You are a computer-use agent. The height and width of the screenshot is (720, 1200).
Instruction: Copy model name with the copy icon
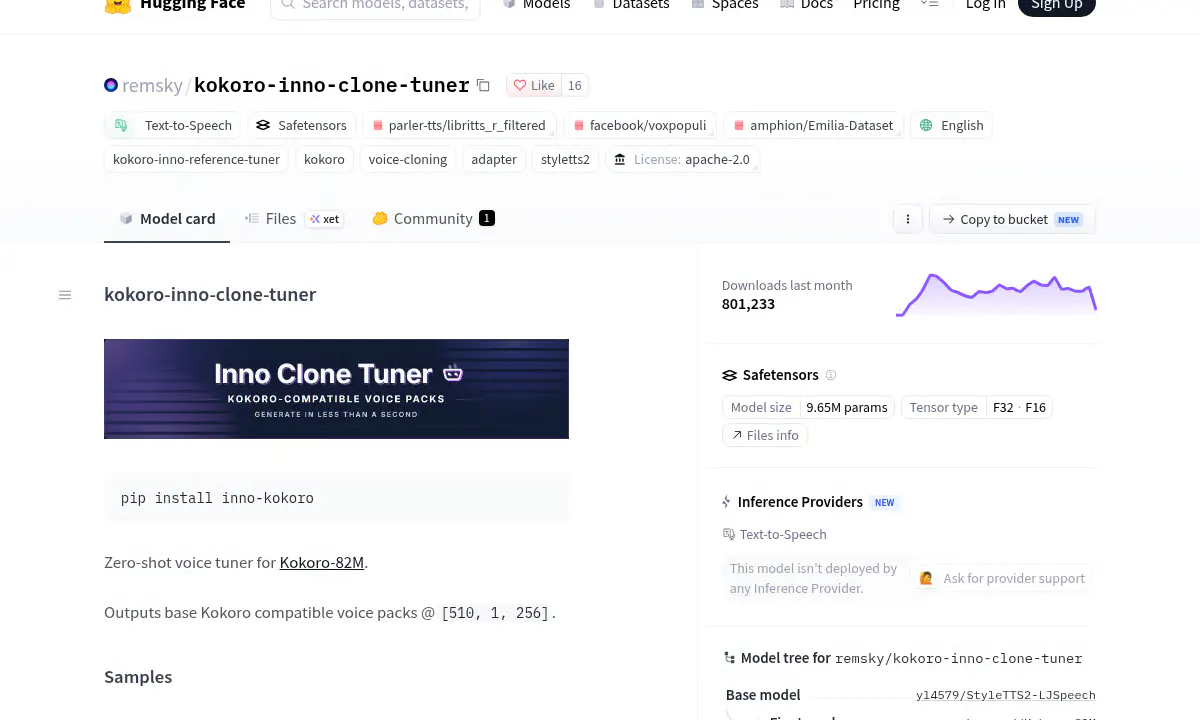[483, 85]
